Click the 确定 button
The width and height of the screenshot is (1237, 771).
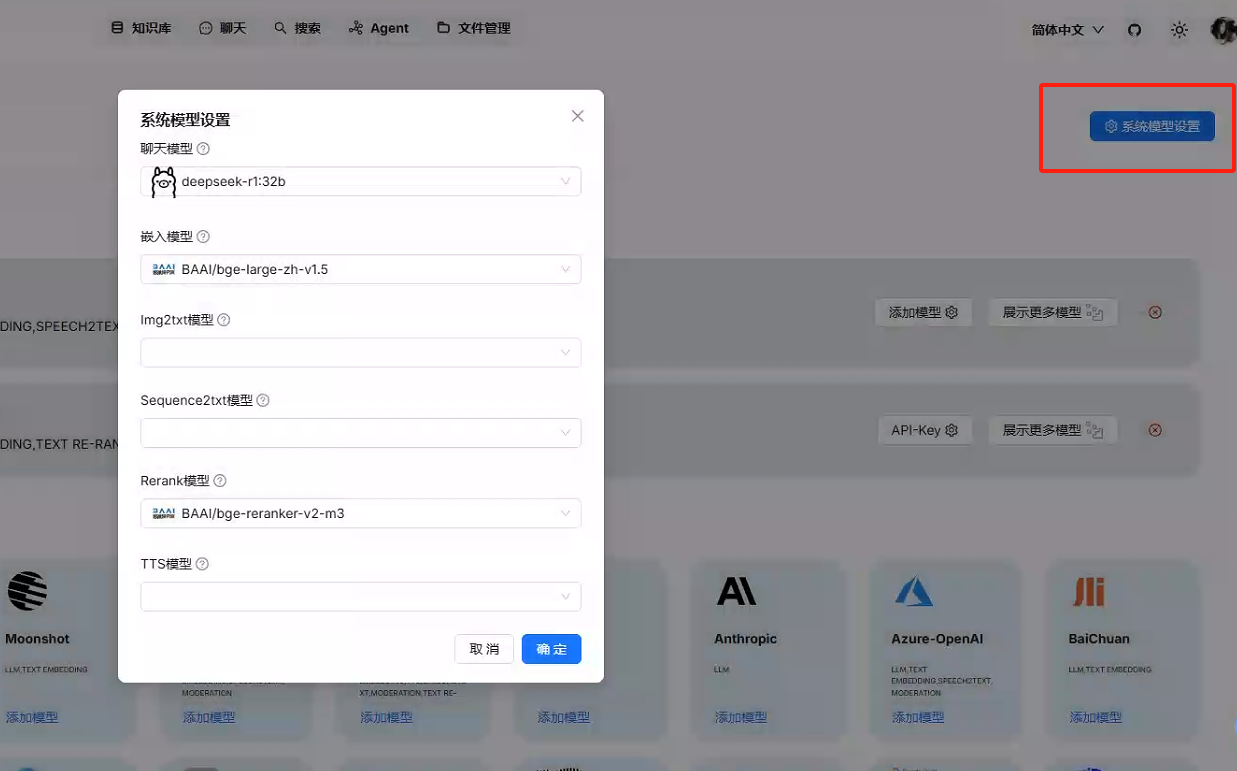click(551, 649)
